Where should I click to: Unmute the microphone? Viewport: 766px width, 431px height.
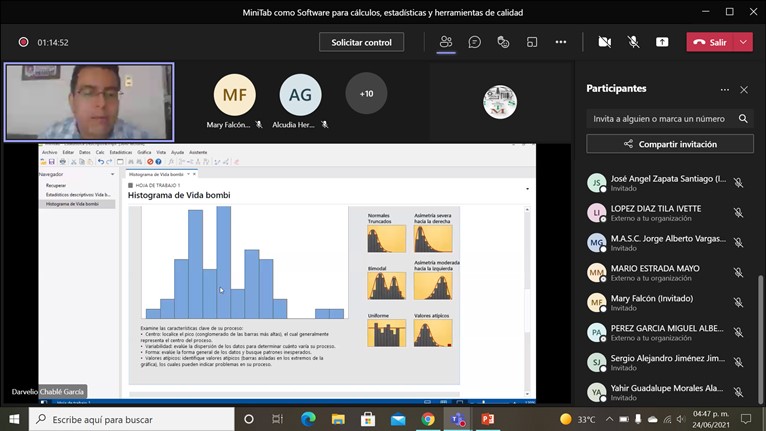coord(634,42)
